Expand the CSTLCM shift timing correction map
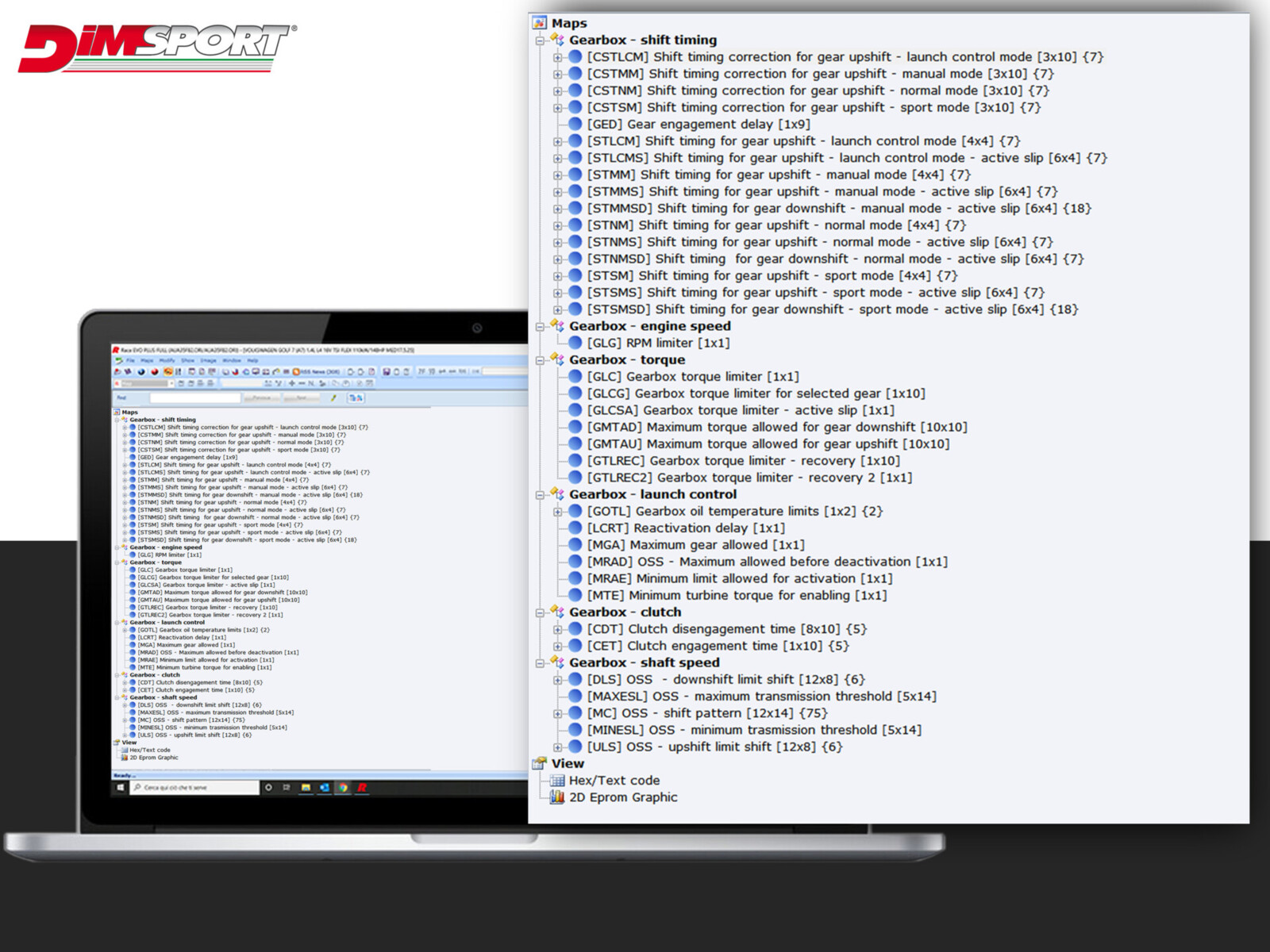The width and height of the screenshot is (1270, 952). (558, 57)
